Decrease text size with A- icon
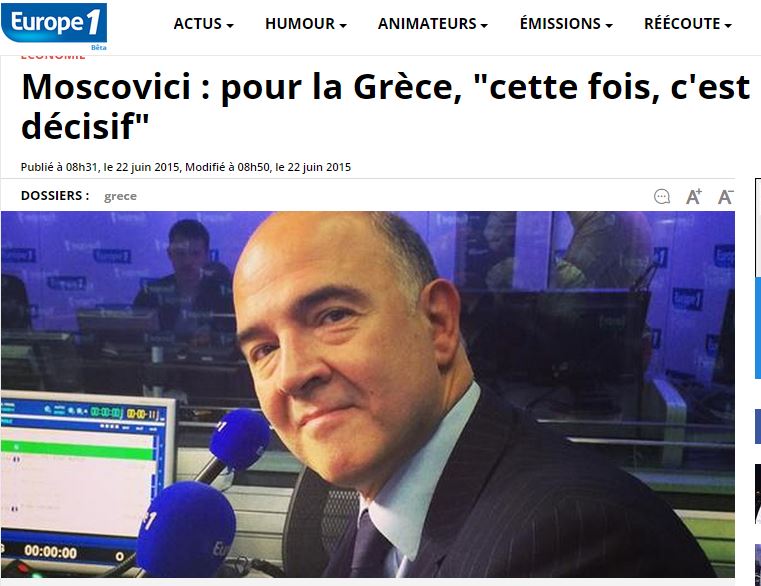The image size is (761, 586). pyautogui.click(x=726, y=197)
